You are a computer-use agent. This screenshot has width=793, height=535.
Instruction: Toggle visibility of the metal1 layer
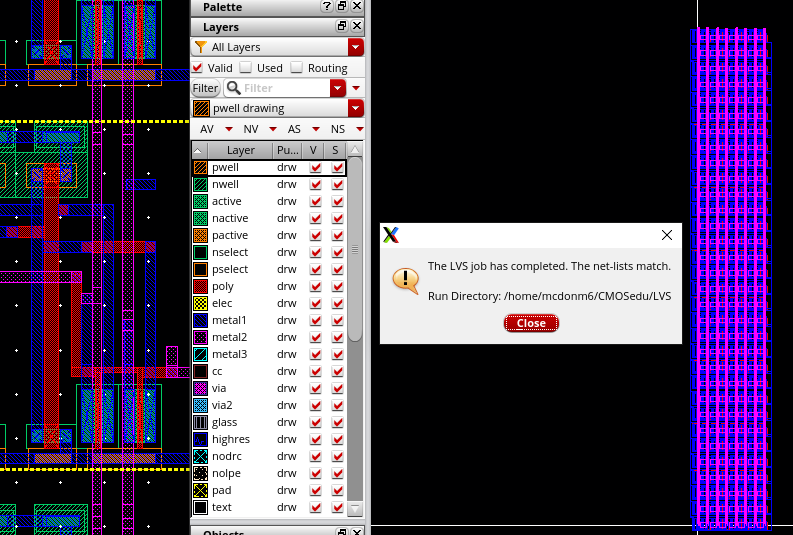click(x=316, y=320)
